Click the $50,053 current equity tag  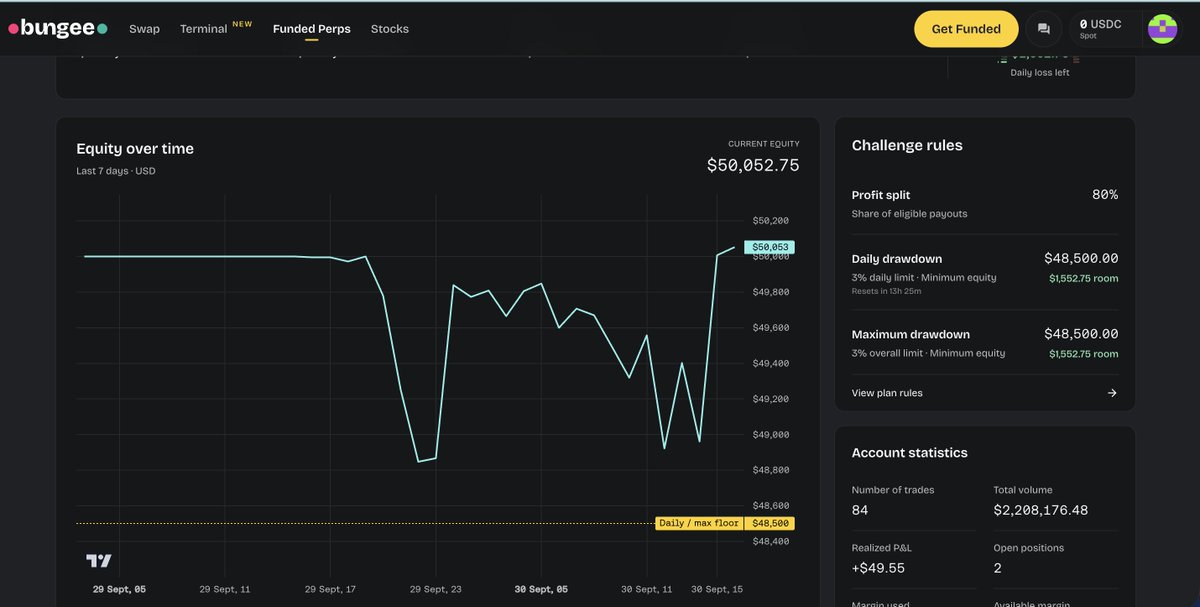click(769, 247)
